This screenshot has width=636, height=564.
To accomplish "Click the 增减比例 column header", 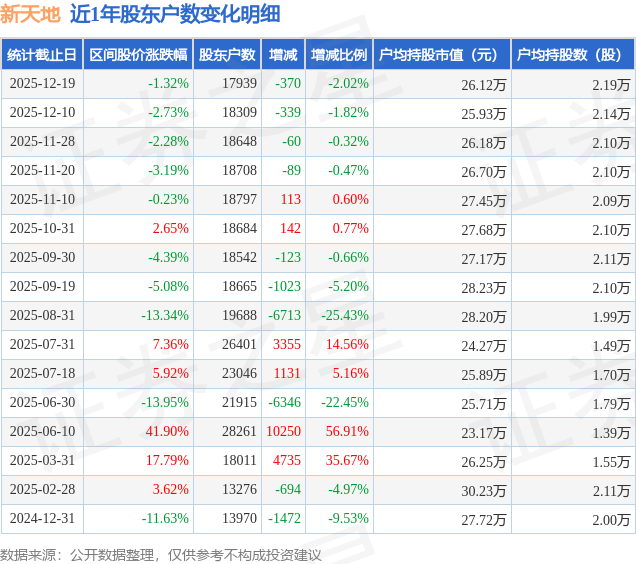I will 339,55.
